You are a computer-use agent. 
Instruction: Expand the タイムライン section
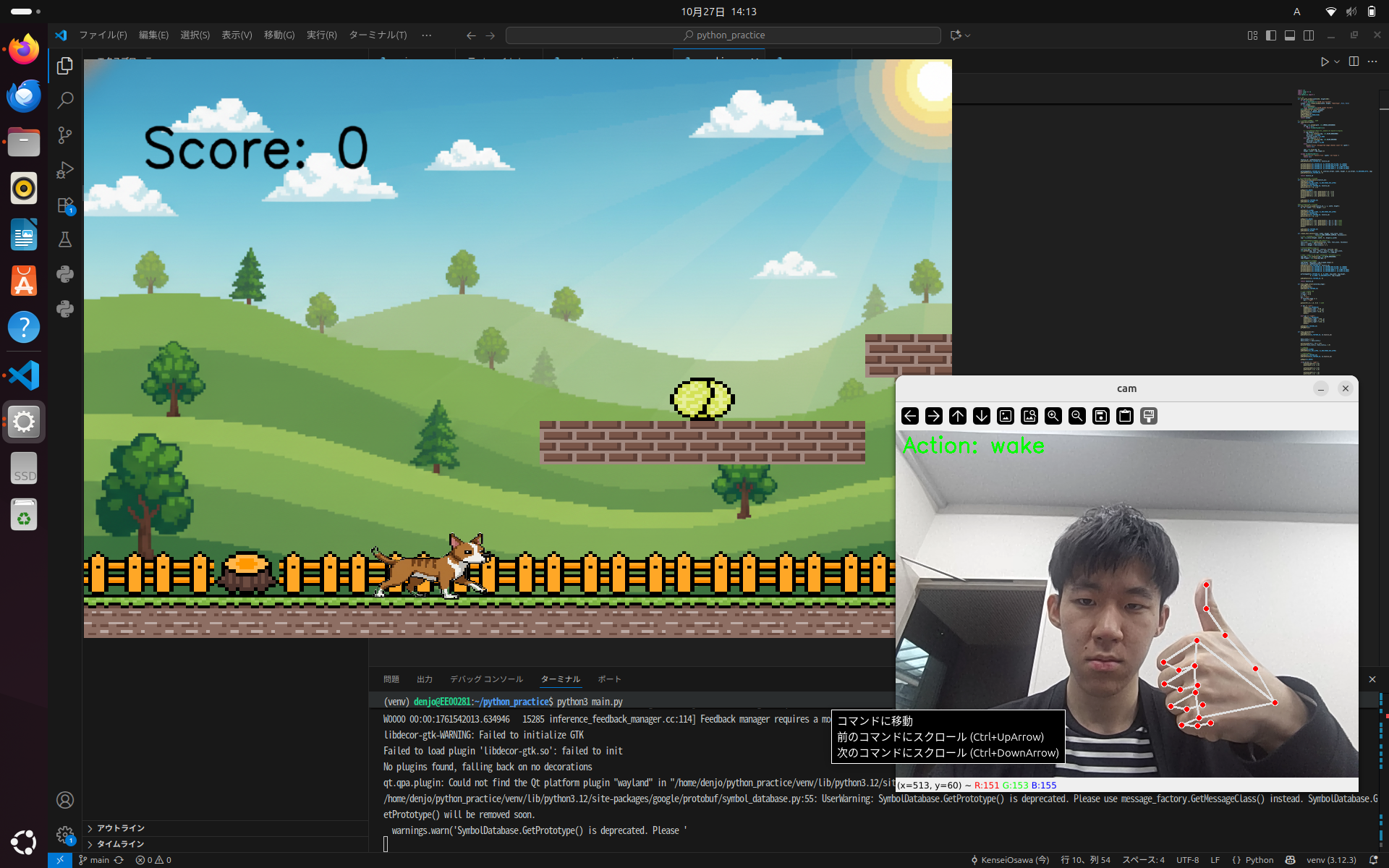point(120,844)
